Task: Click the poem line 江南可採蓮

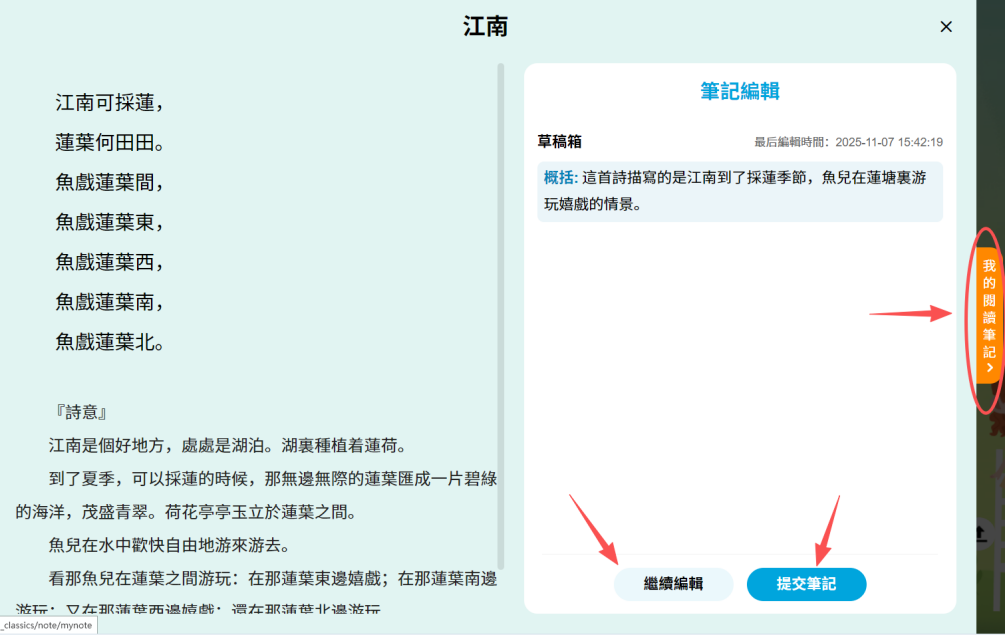Action: coord(108,102)
